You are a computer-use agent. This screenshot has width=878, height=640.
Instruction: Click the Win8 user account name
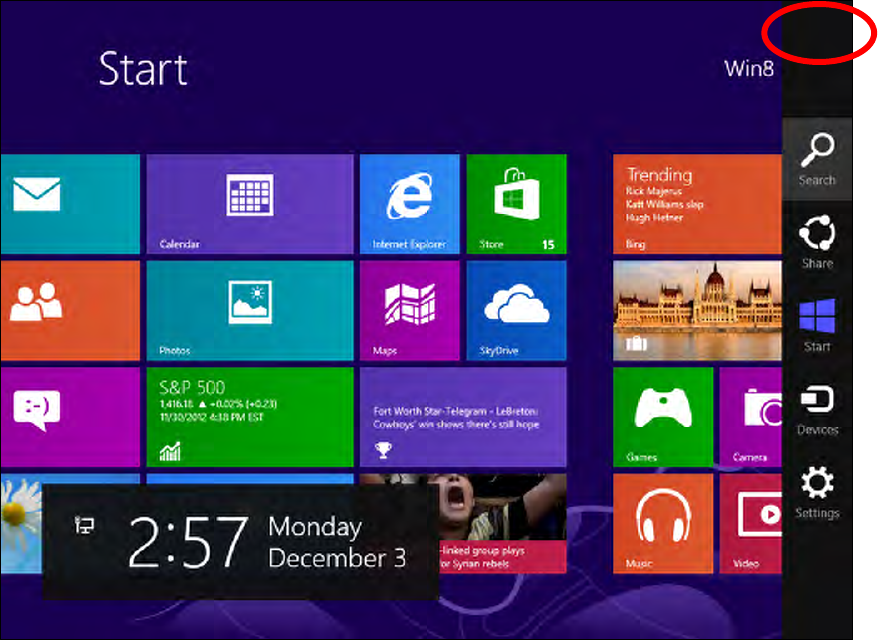tap(749, 69)
